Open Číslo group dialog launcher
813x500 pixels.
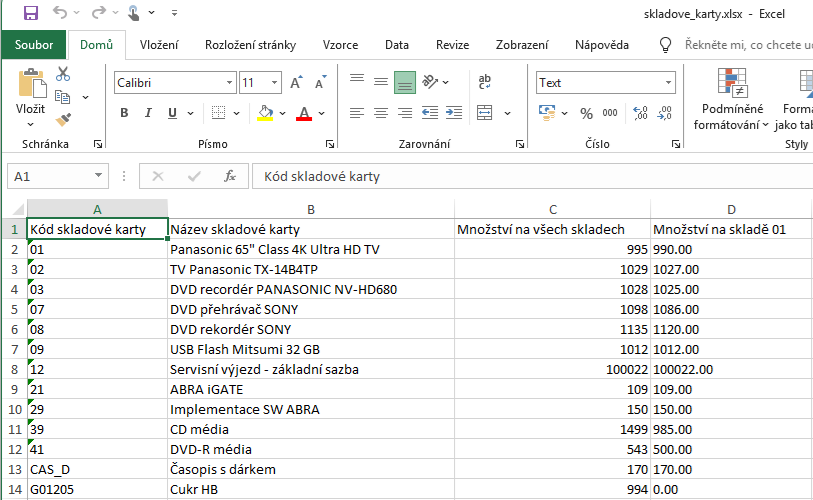coord(676,144)
